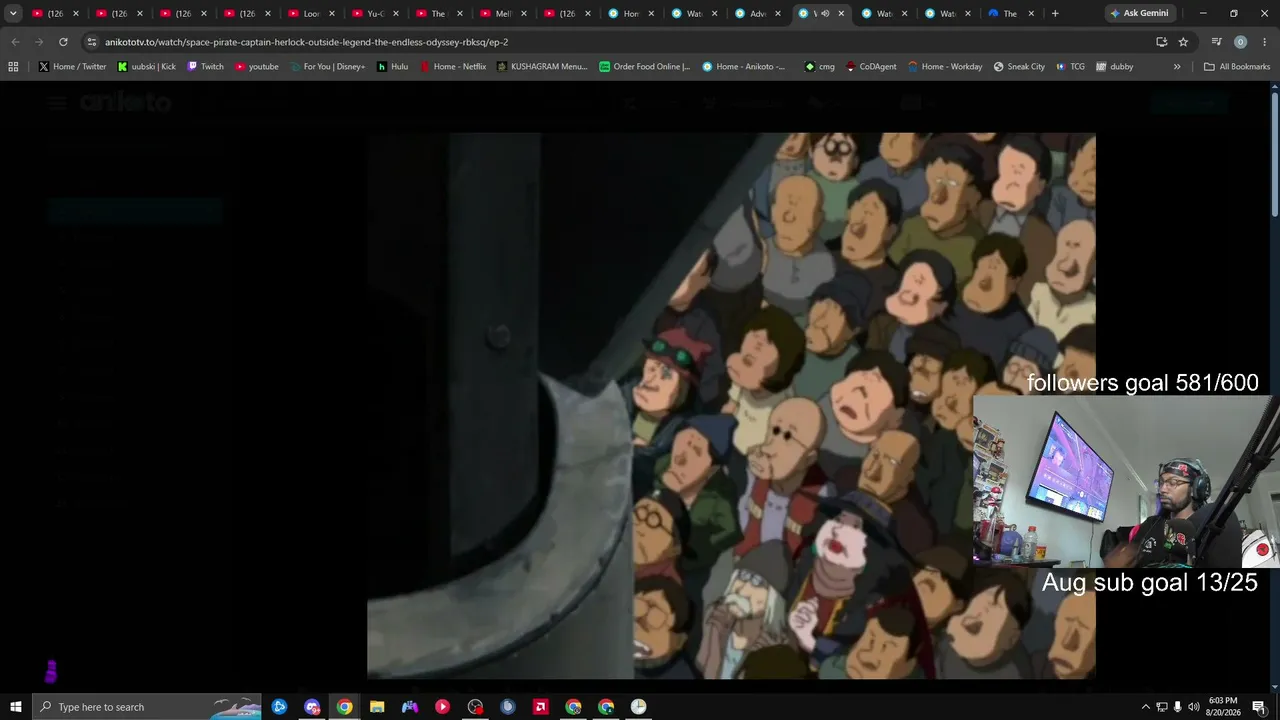Open the tab search dropdown arrow
The image size is (1280, 720).
(13, 13)
